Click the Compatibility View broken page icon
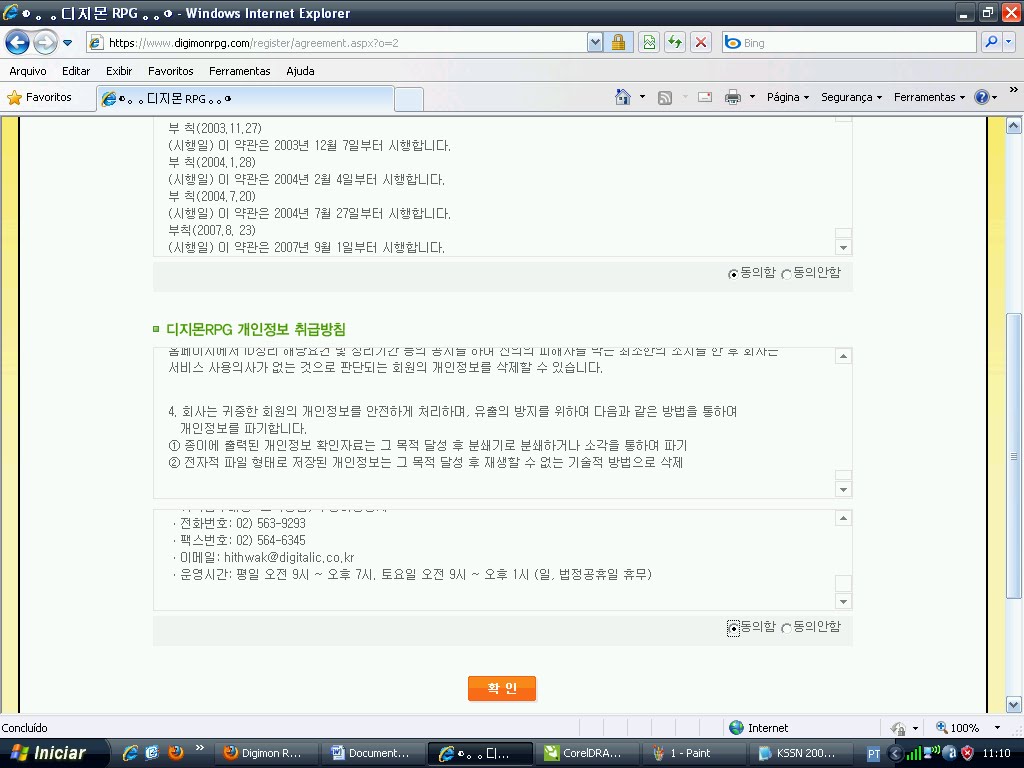 648,43
